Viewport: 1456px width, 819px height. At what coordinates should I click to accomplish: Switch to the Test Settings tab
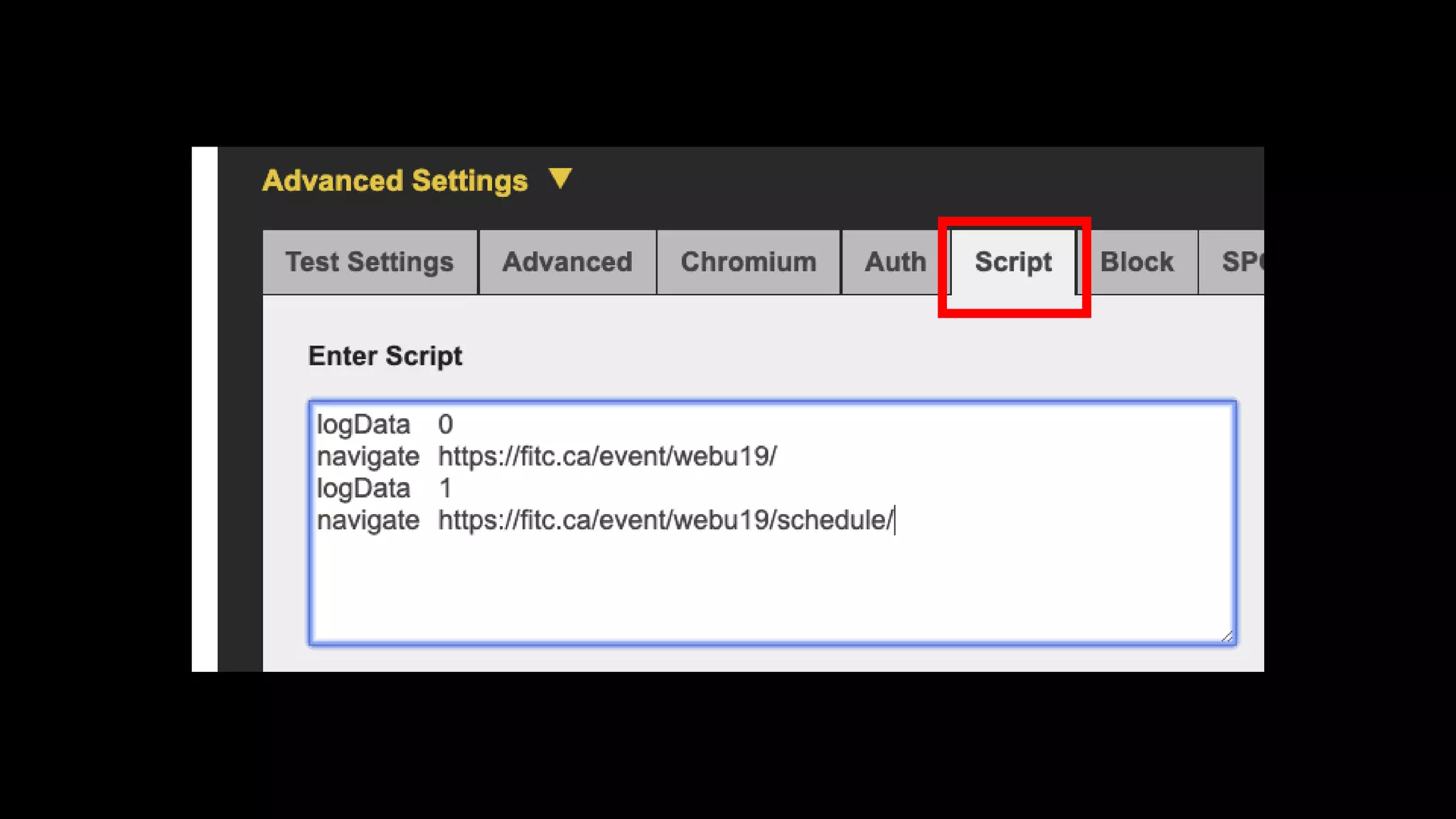point(369,262)
